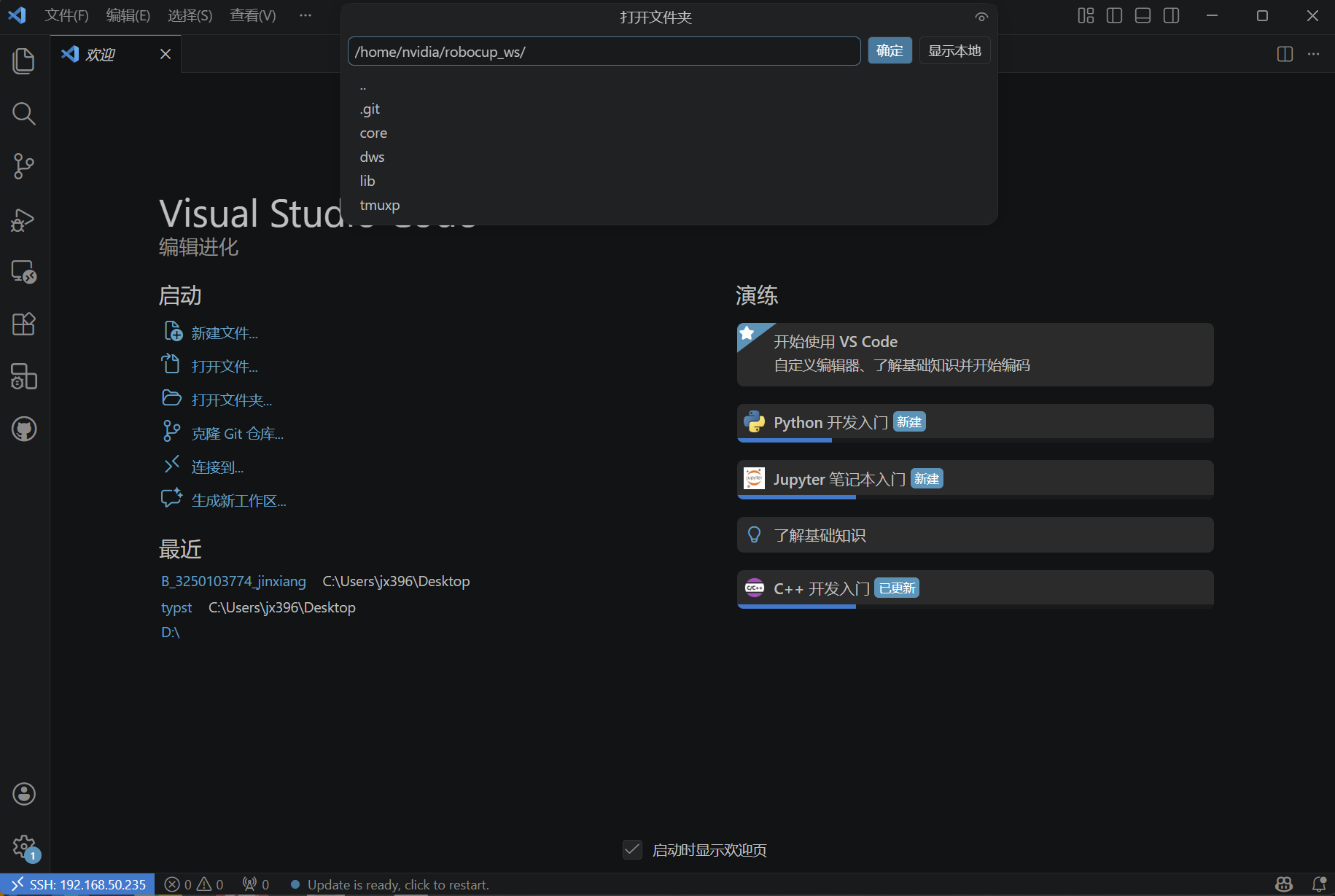This screenshot has width=1335, height=896.
Task: Open the Extensions view icon
Action: (x=24, y=324)
